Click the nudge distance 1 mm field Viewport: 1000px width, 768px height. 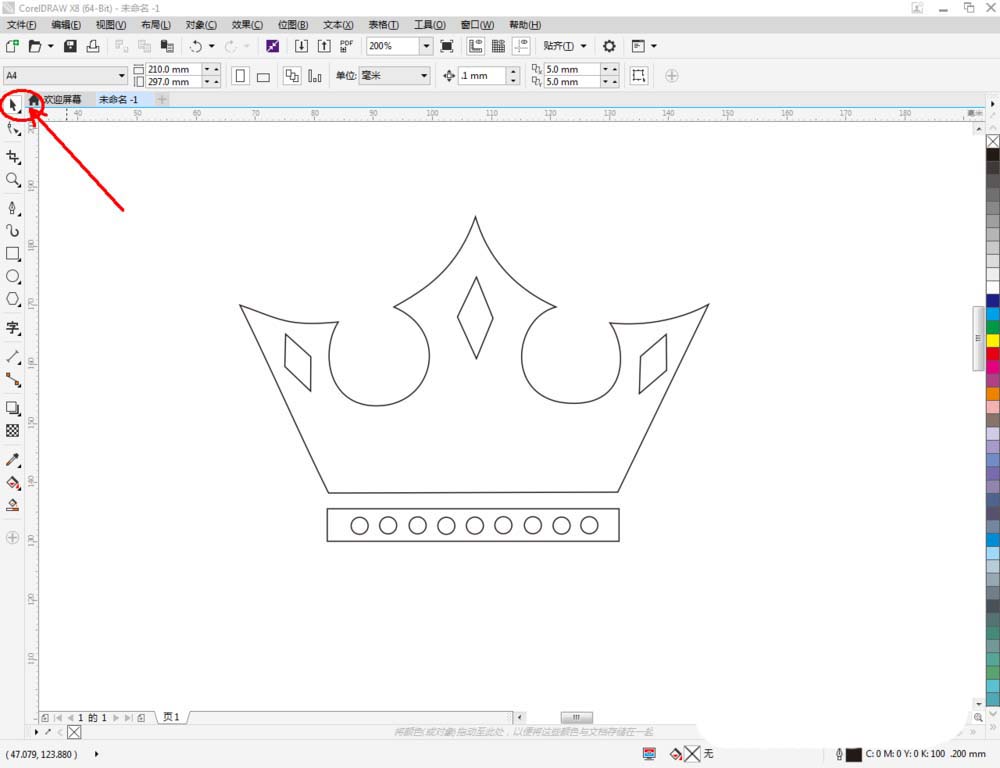click(x=483, y=75)
